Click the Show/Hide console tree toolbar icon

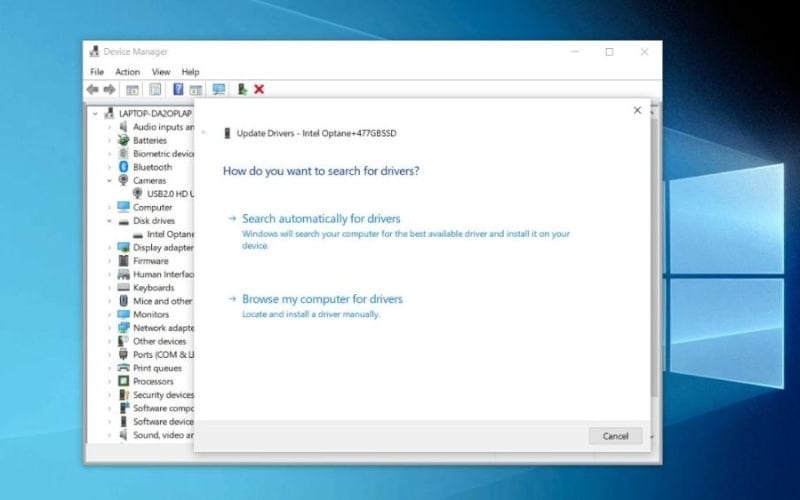133,90
